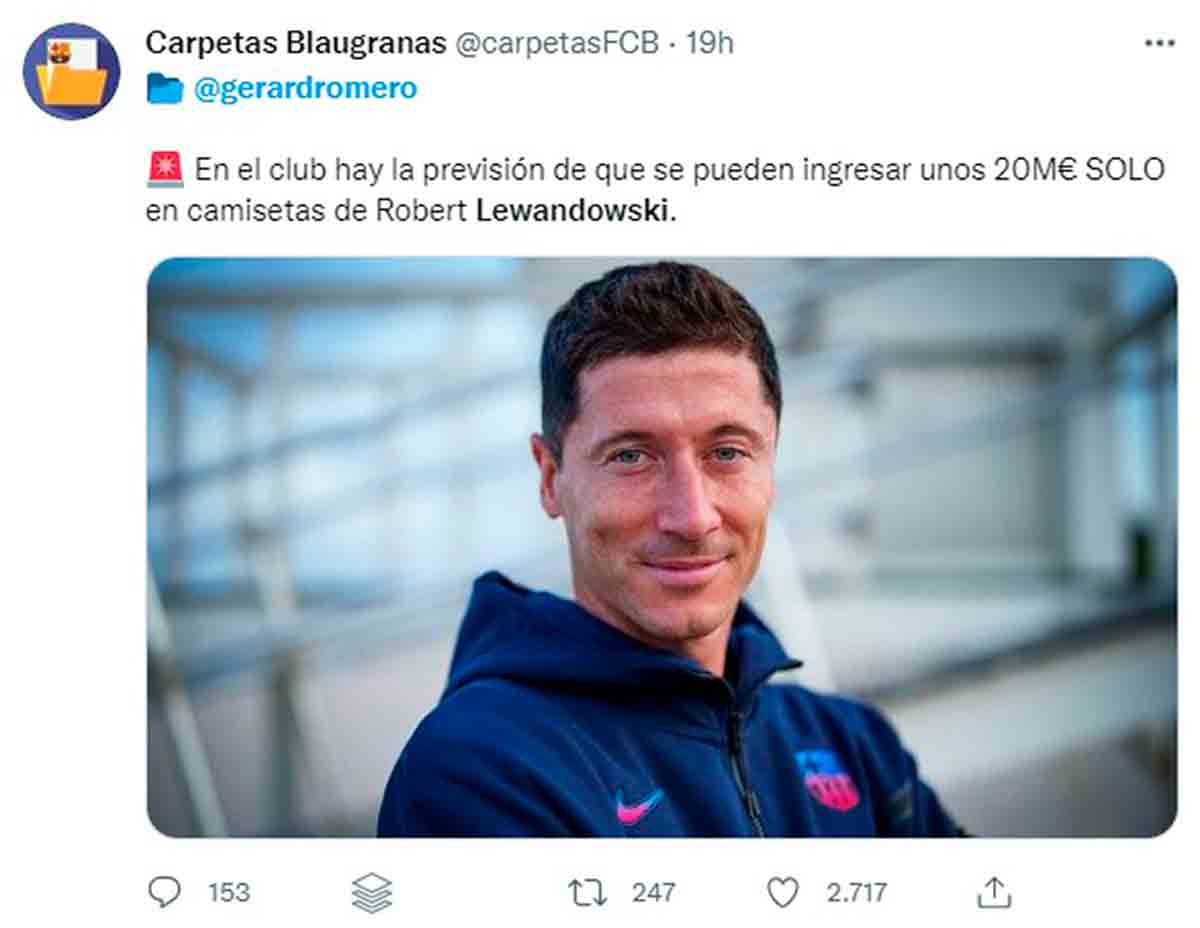Viewport: 1200px width, 928px height.
Task: Click the 247 retweets count
Action: coord(654,892)
